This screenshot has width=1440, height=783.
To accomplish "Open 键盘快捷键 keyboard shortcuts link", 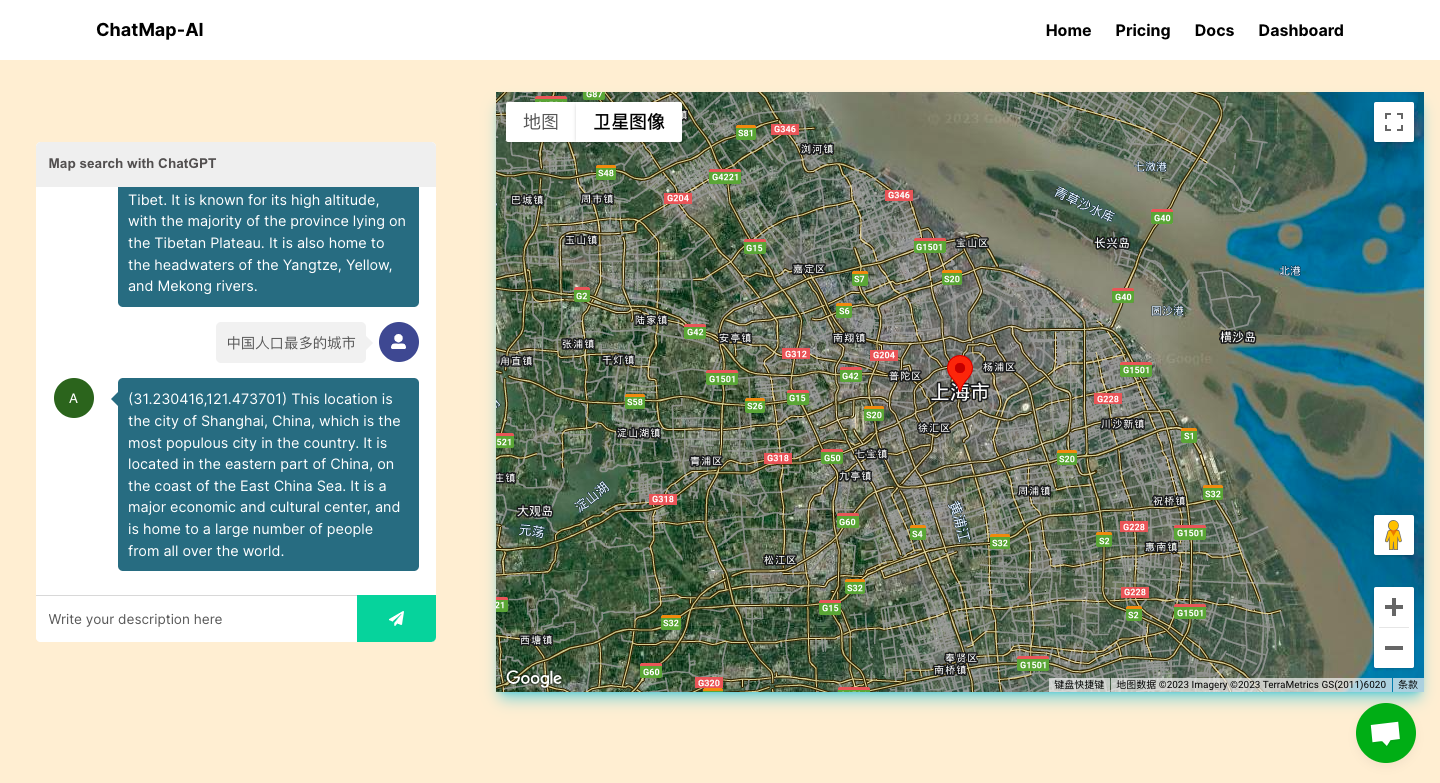I will point(1079,685).
